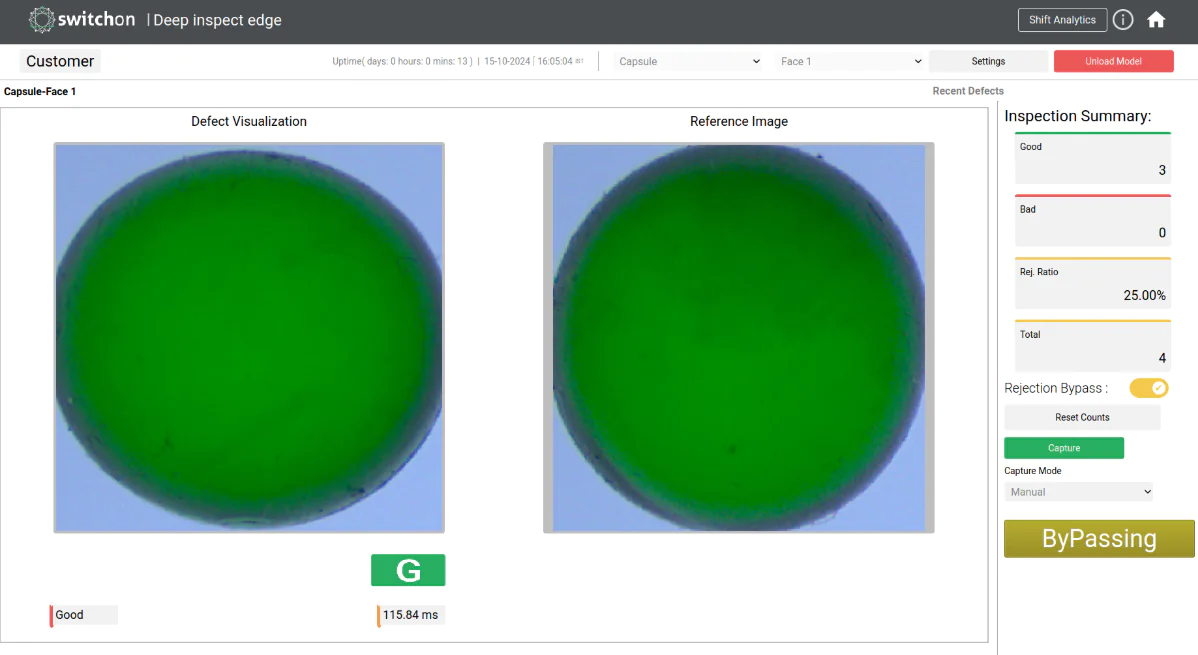
Task: Switch to the Customer tab
Action: pos(59,61)
